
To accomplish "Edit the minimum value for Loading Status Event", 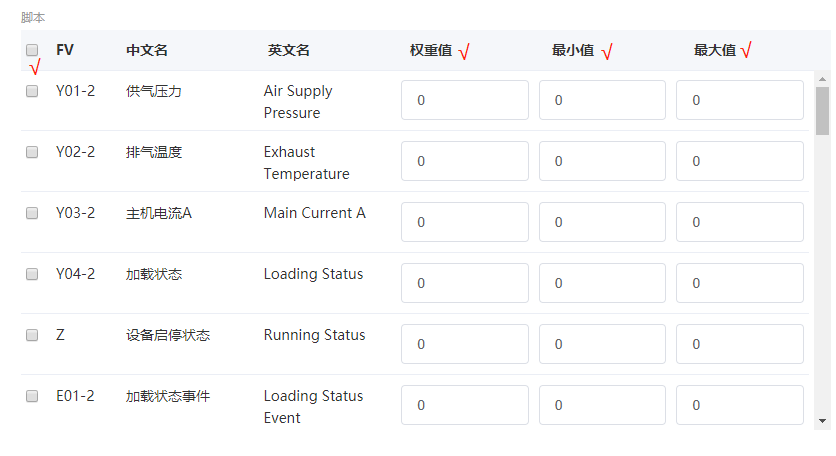I will [602, 405].
